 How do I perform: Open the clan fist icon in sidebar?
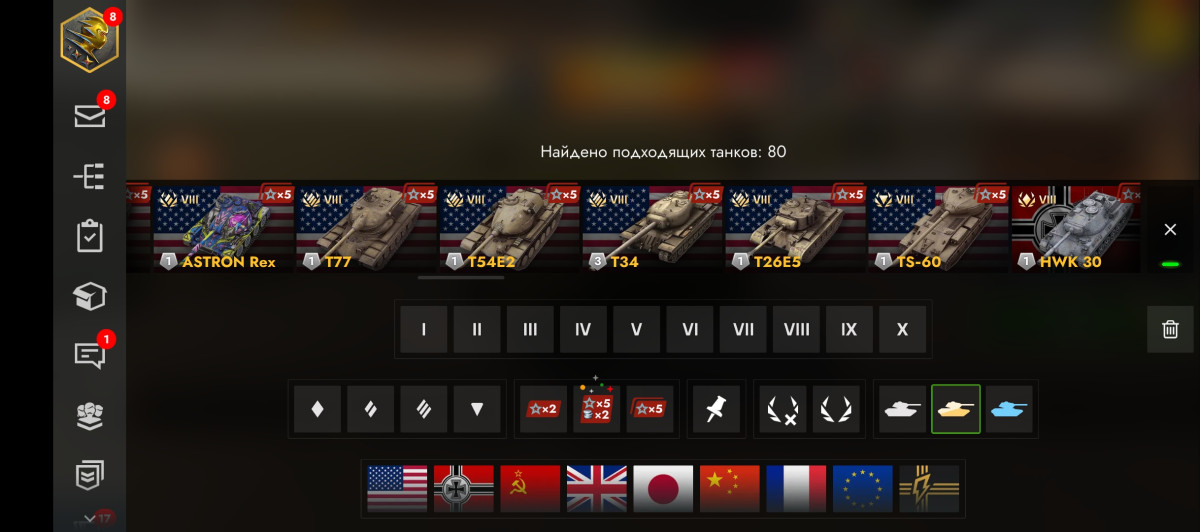90,416
